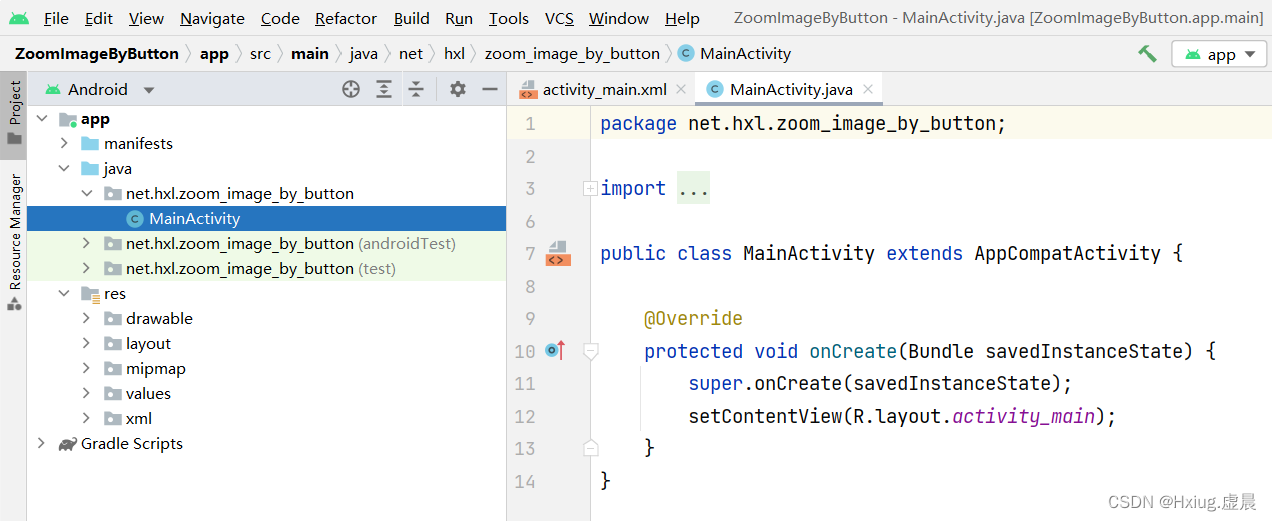
Task: Open the Code menu
Action: [280, 18]
